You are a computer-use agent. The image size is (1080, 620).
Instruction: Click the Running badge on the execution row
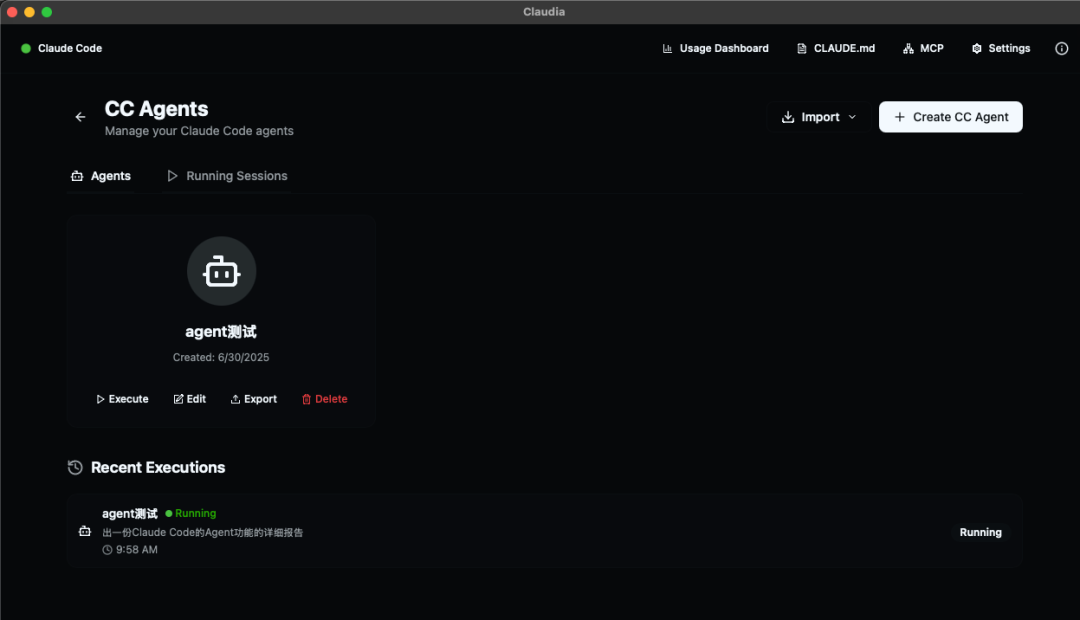click(981, 532)
